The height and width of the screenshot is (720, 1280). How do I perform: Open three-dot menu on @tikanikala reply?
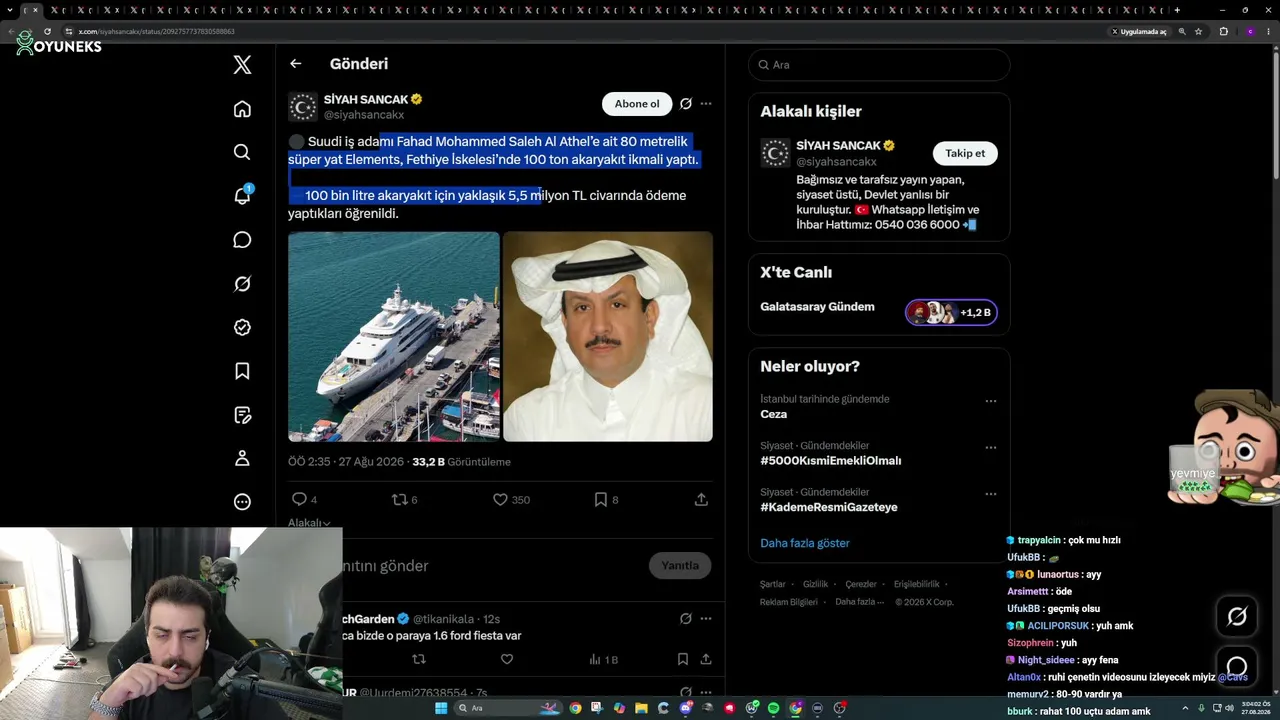(706, 619)
